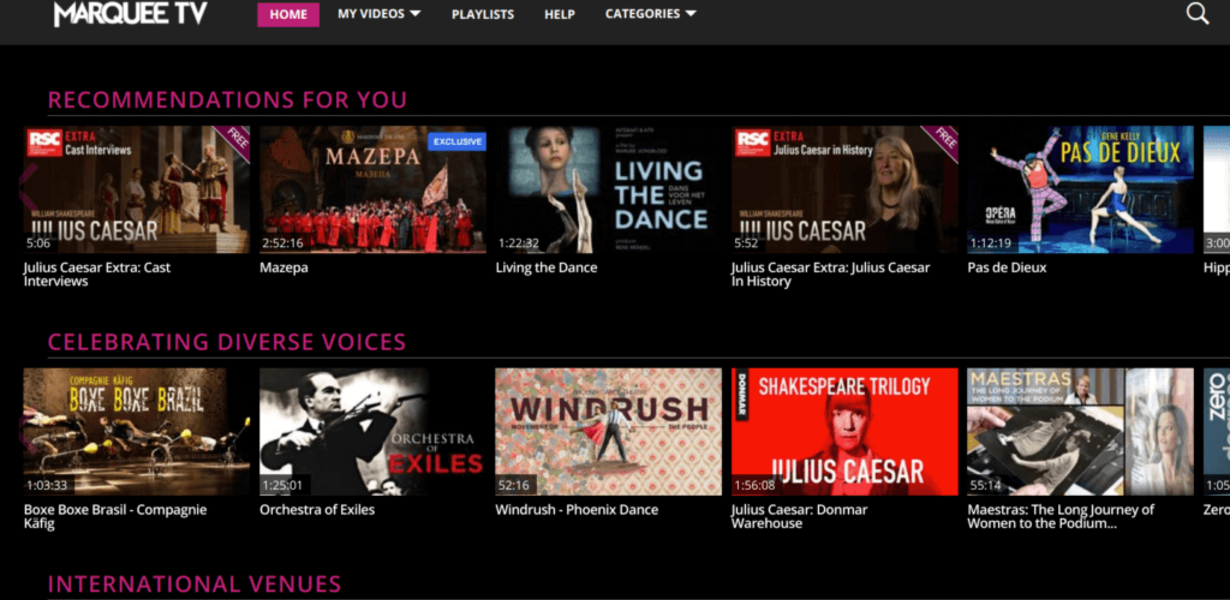Image resolution: width=1230 pixels, height=600 pixels.
Task: Expand the My Videos dropdown
Action: (x=379, y=14)
